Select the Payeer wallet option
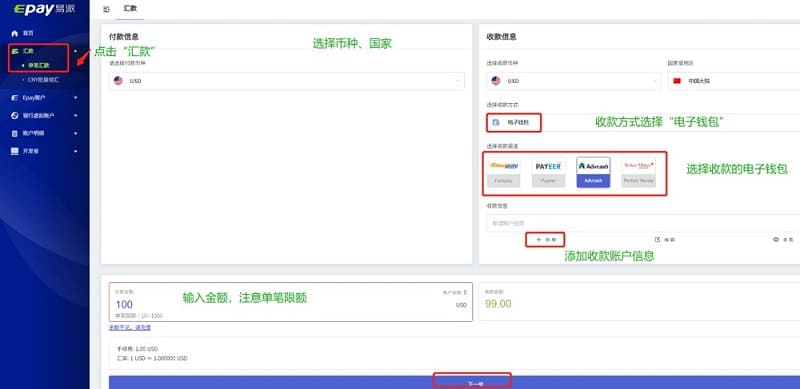 pos(548,172)
